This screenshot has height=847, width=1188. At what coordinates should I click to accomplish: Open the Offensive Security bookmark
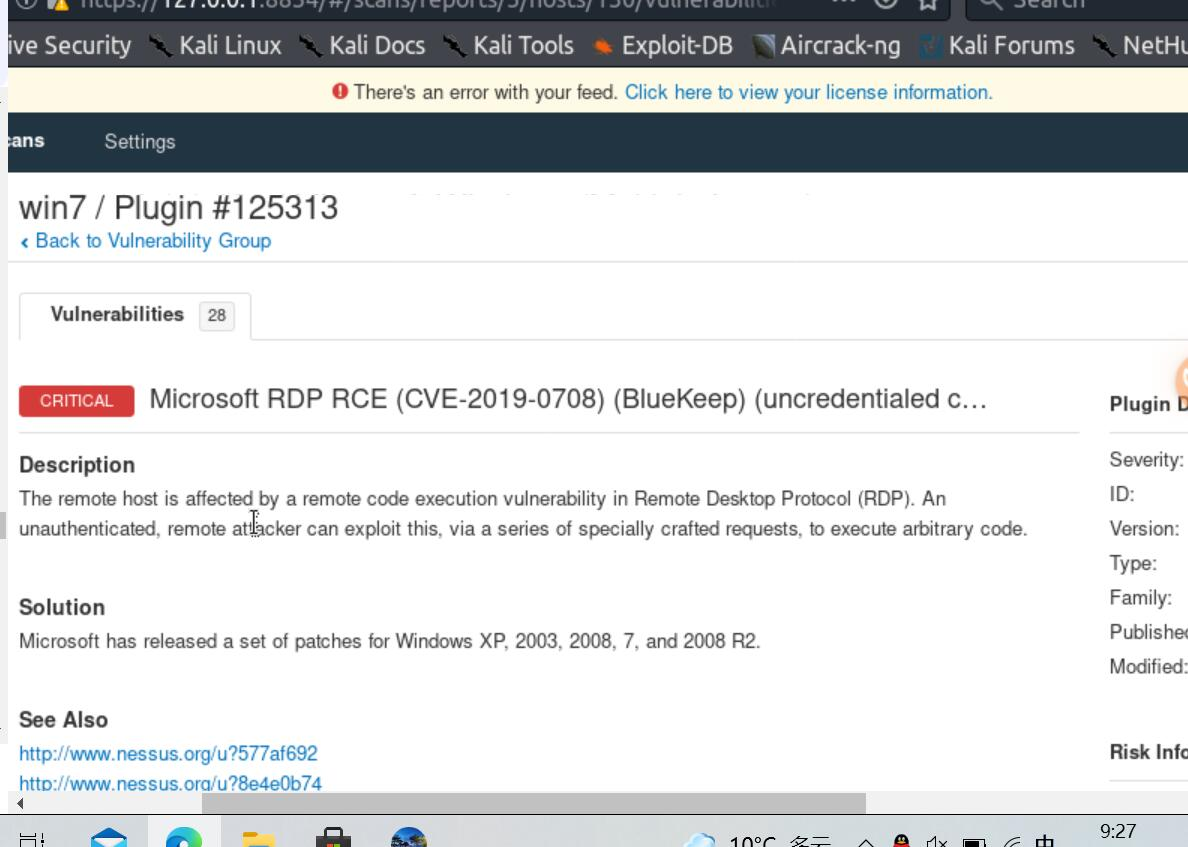70,45
